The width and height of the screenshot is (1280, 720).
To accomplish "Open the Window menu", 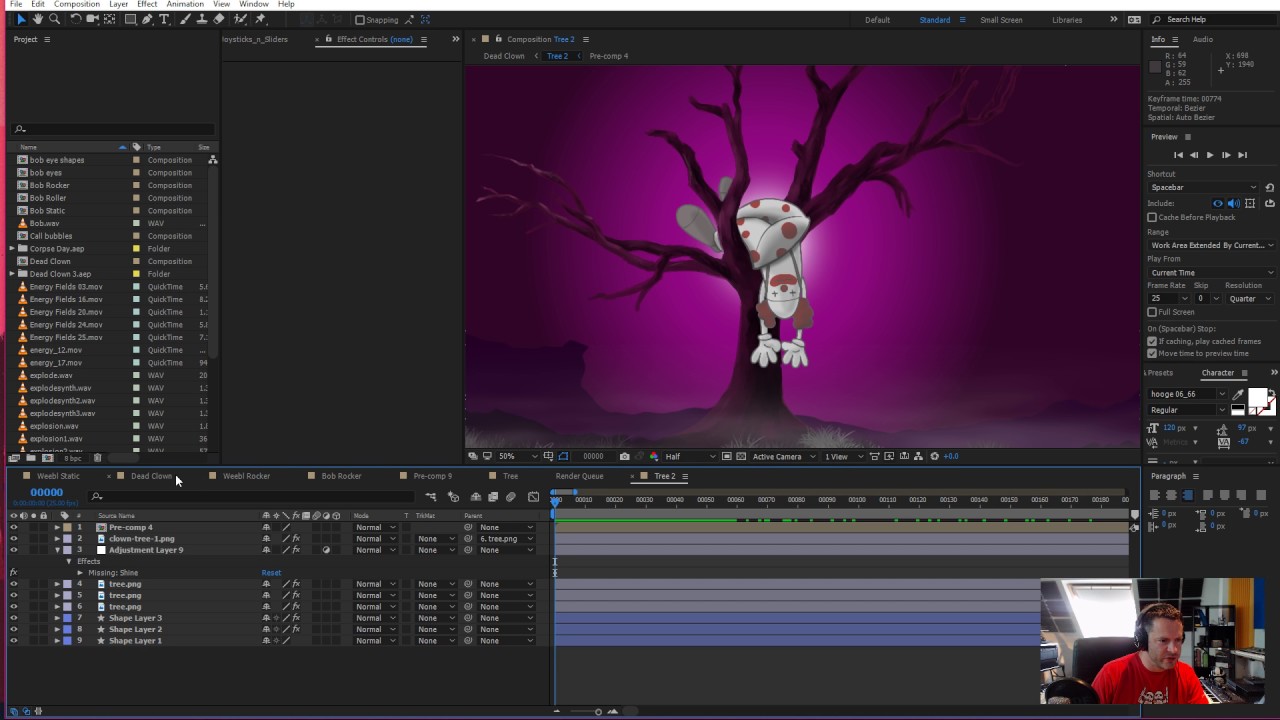I will pyautogui.click(x=254, y=4).
